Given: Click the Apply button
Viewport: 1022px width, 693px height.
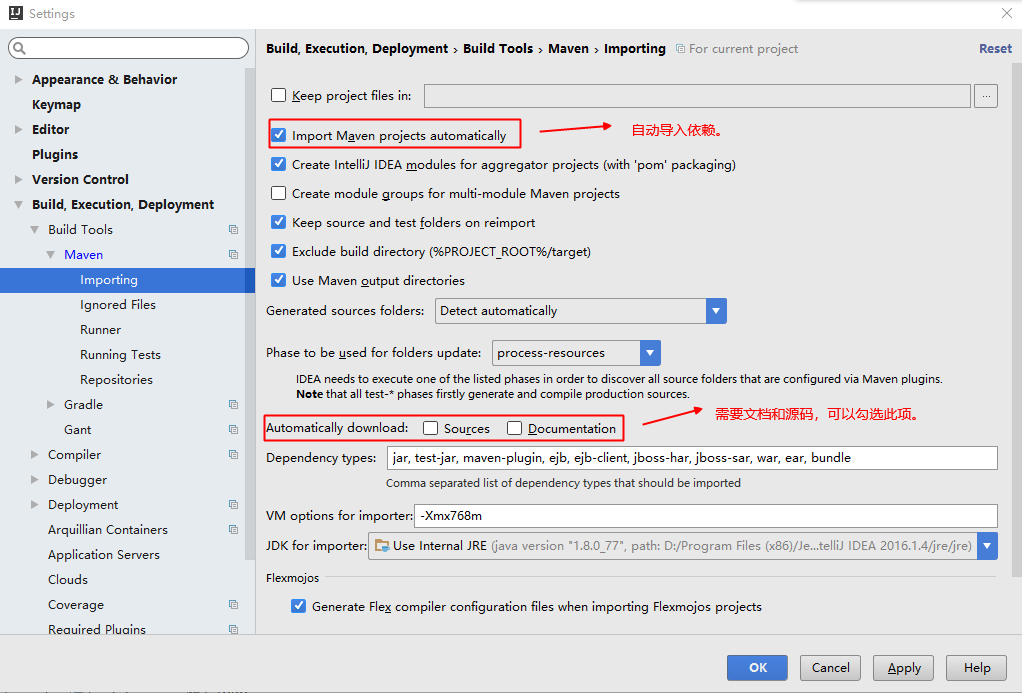Looking at the screenshot, I should 903,668.
